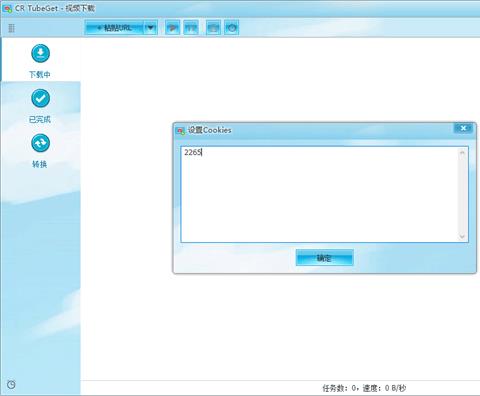Click the third square toolbar icon
The height and width of the screenshot is (396, 480).
213,28
